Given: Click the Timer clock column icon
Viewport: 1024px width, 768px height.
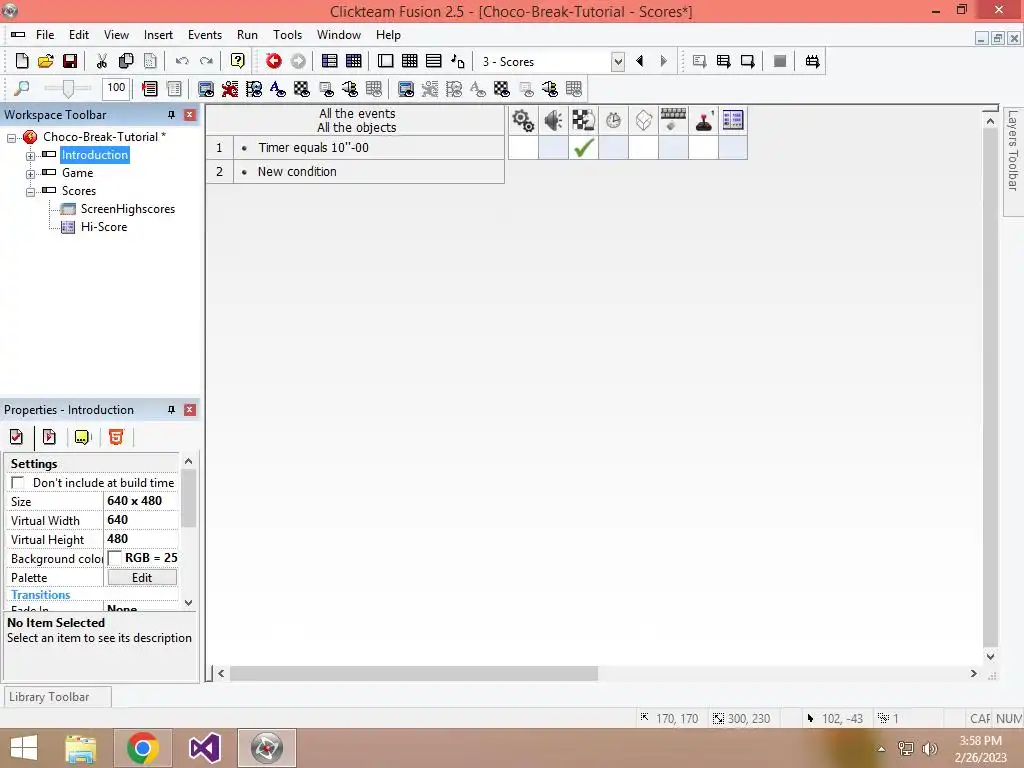Looking at the screenshot, I should pyautogui.click(x=613, y=121).
